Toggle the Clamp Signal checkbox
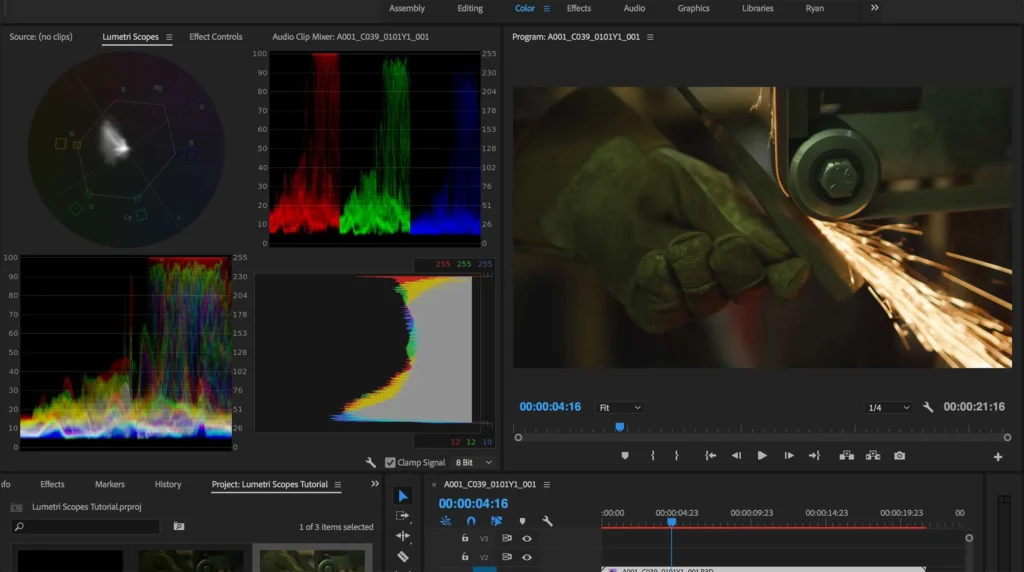The width and height of the screenshot is (1024, 572). pos(390,462)
